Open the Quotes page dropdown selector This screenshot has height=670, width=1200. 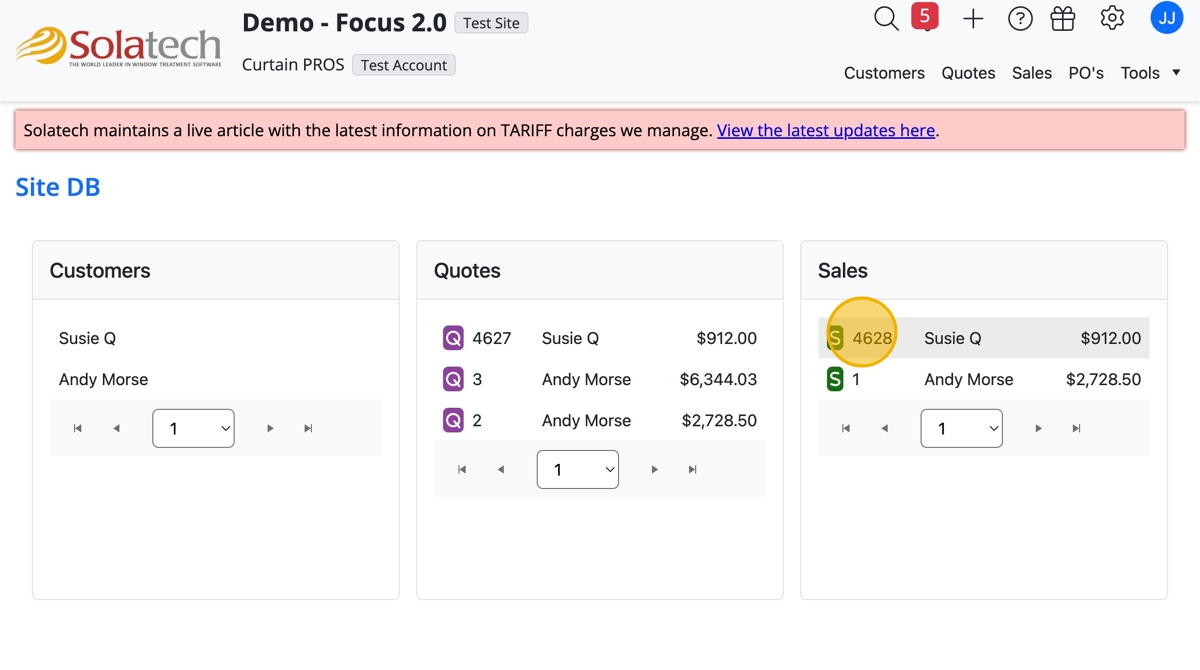578,469
